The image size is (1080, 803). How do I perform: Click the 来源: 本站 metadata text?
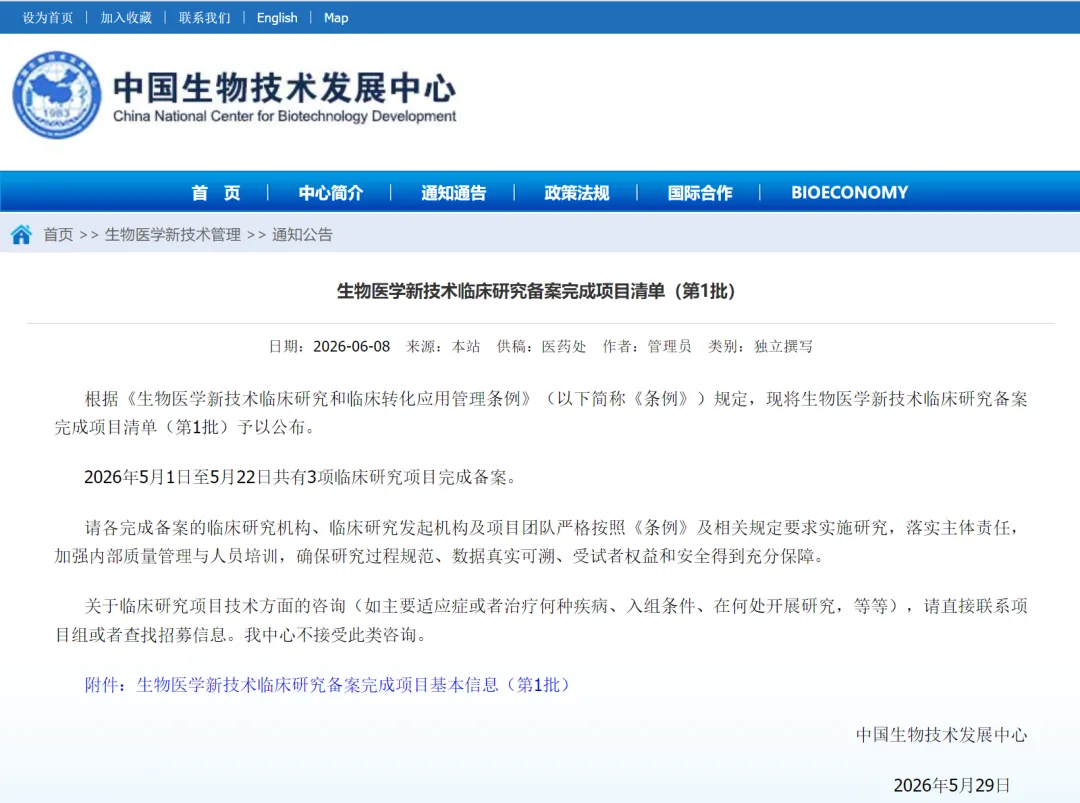[x=443, y=346]
